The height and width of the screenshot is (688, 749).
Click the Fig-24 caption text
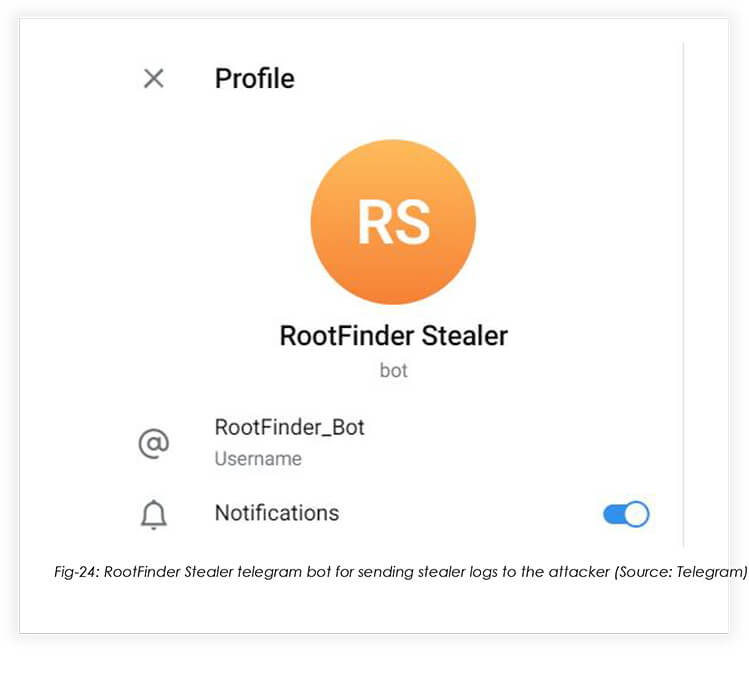(x=400, y=572)
